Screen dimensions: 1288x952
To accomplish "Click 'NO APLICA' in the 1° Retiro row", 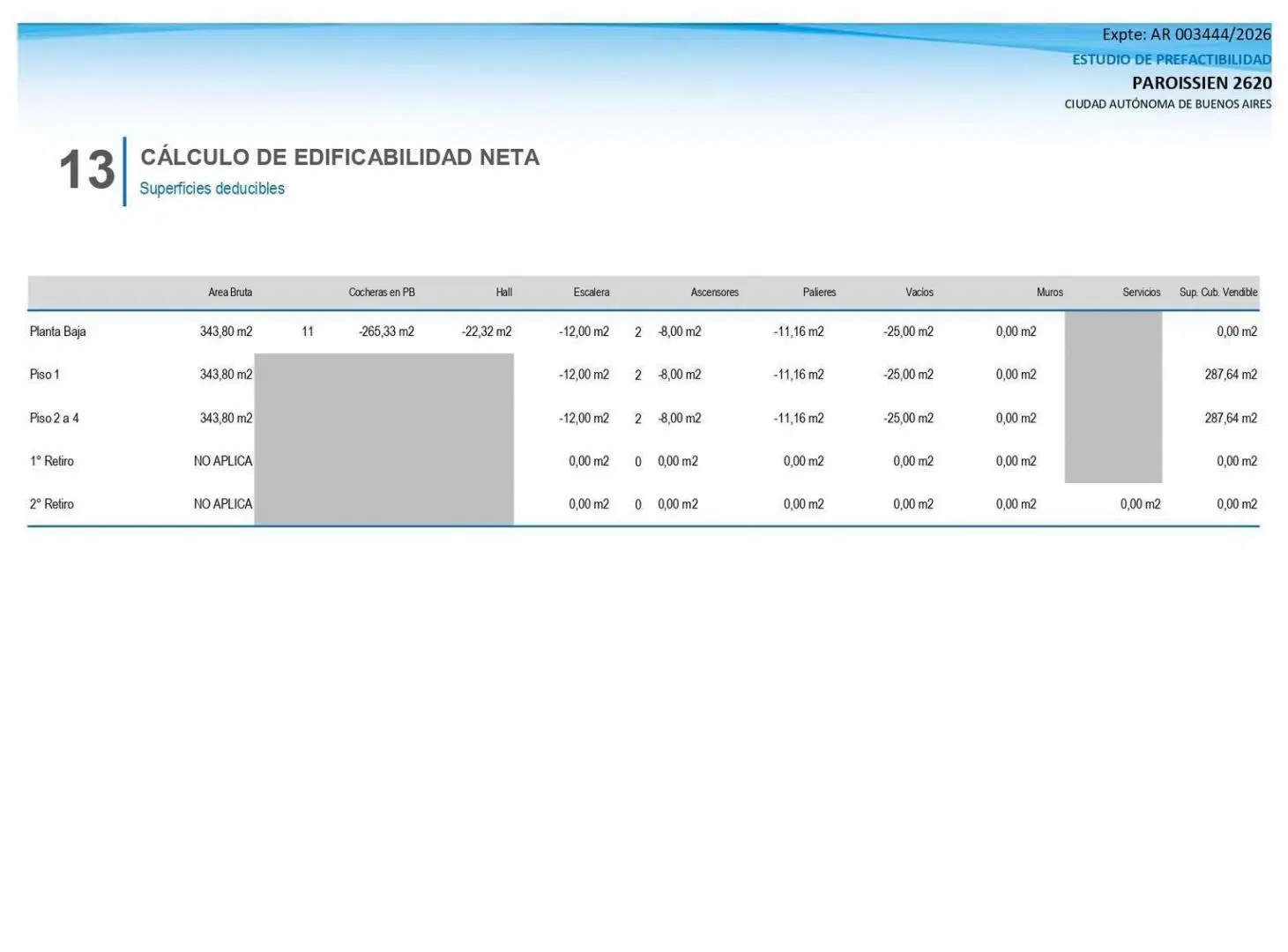I will click(x=223, y=462).
